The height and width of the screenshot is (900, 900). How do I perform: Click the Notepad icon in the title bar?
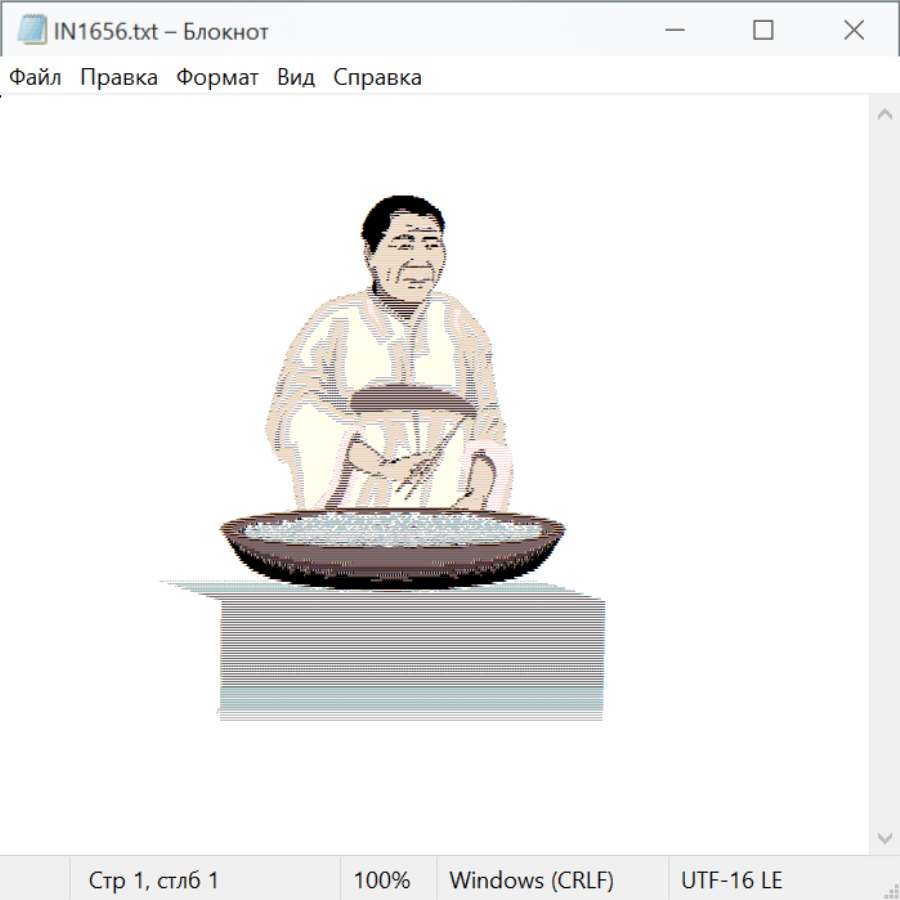(32, 31)
